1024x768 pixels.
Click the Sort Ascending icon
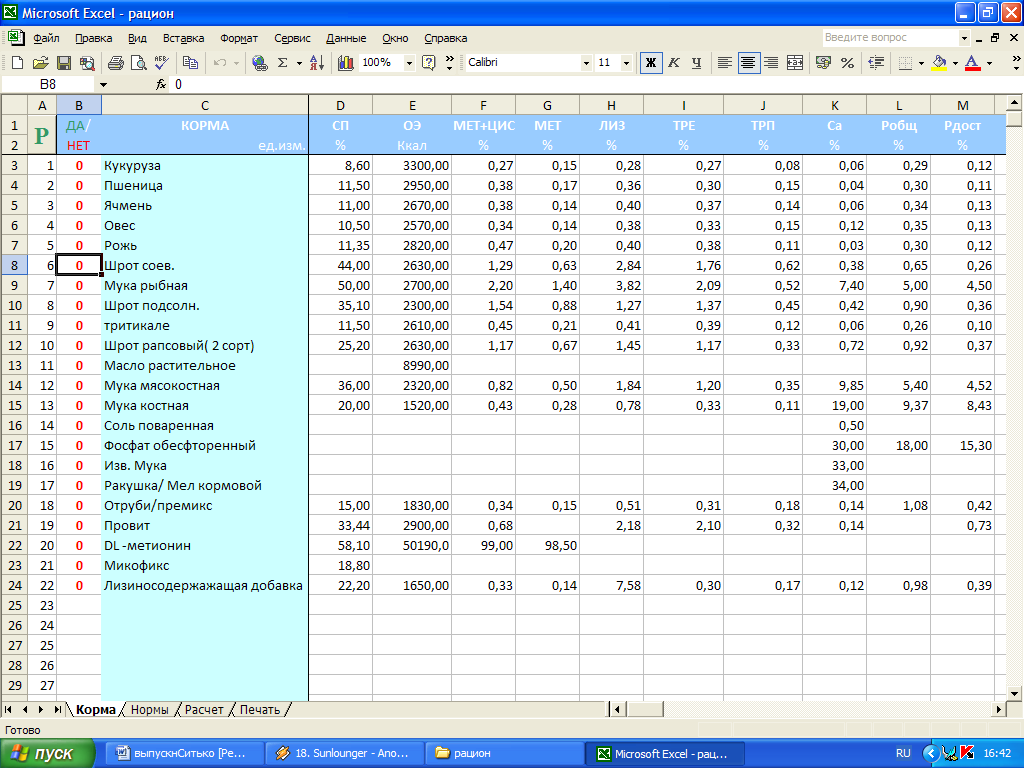(317, 63)
